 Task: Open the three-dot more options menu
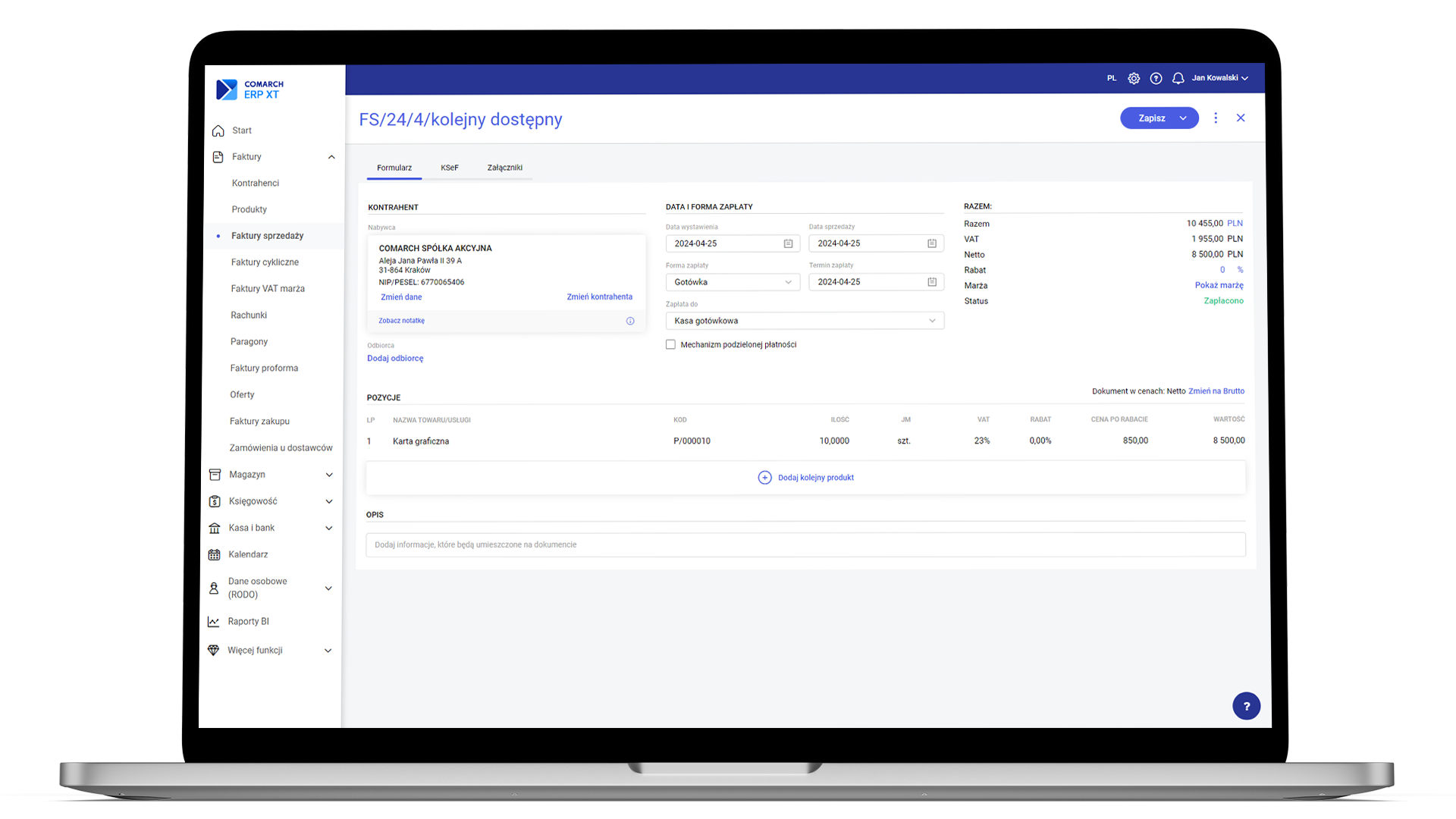[x=1216, y=118]
